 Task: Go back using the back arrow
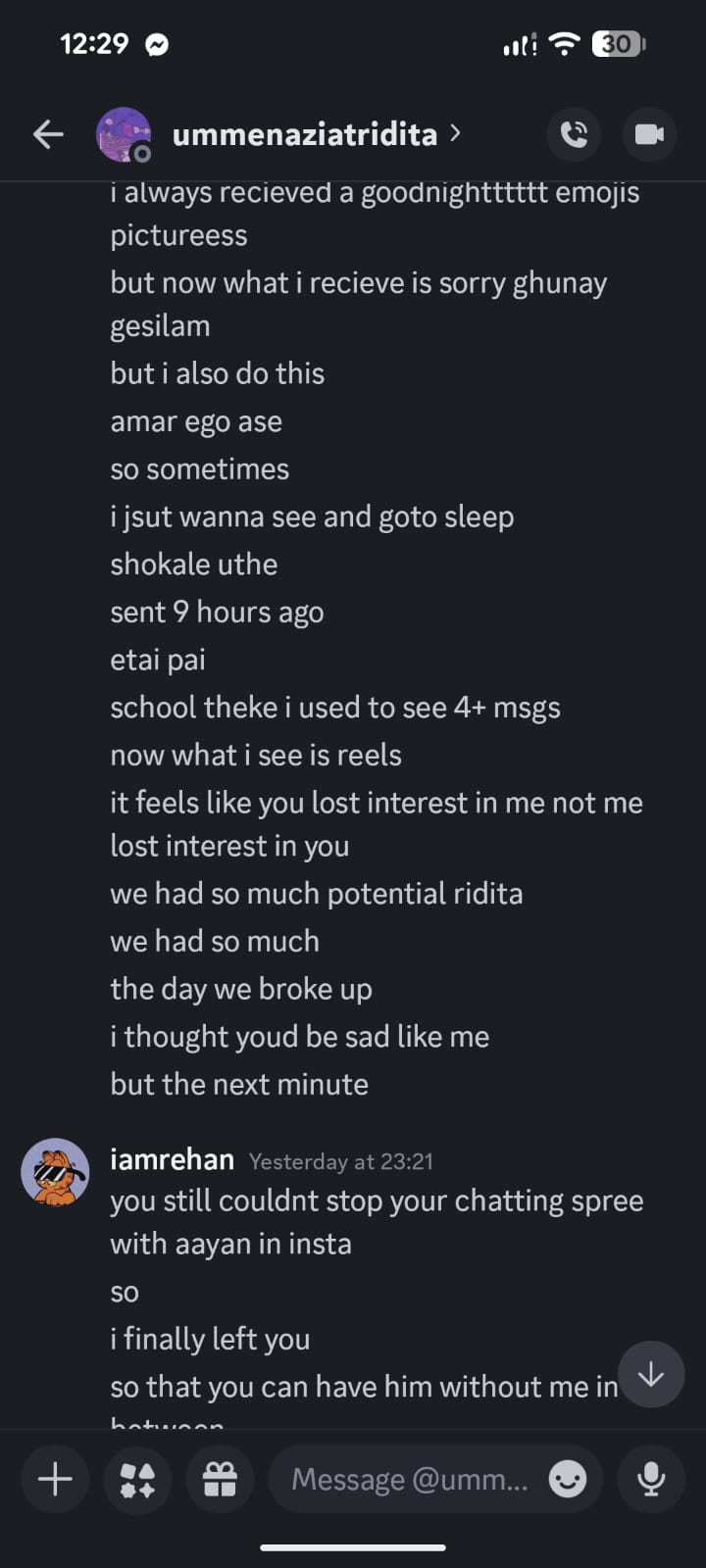[x=47, y=134]
